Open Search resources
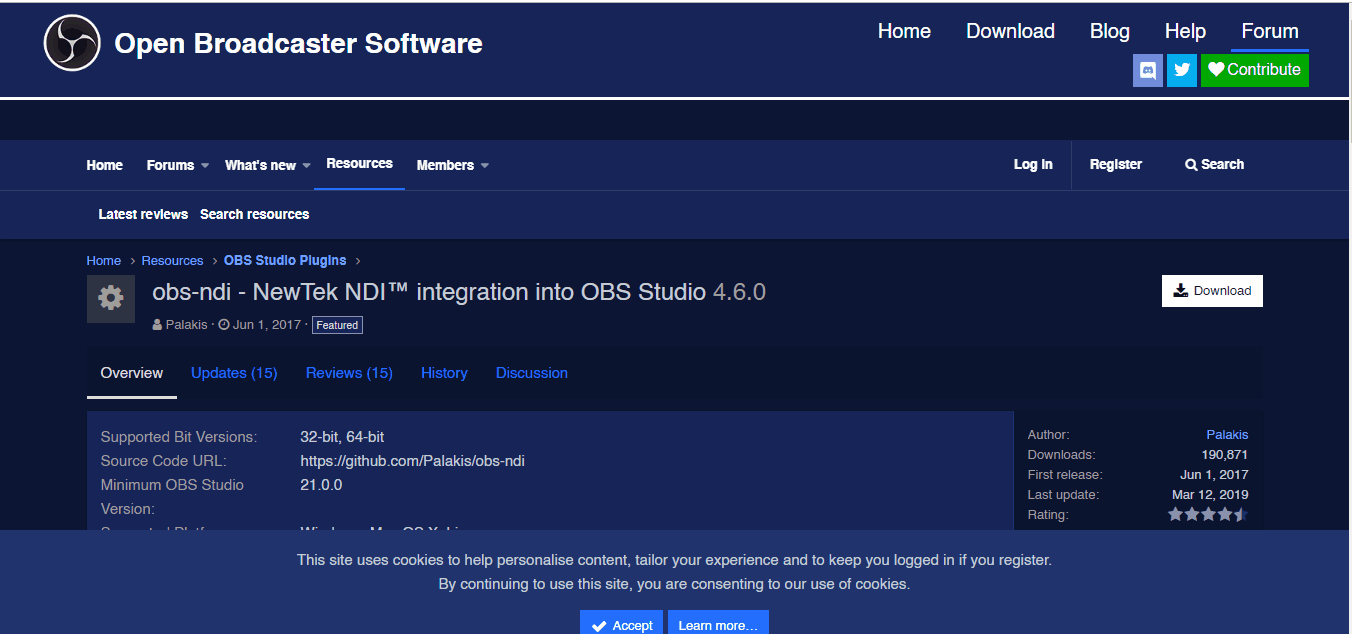The width and height of the screenshot is (1352, 634). (x=254, y=214)
